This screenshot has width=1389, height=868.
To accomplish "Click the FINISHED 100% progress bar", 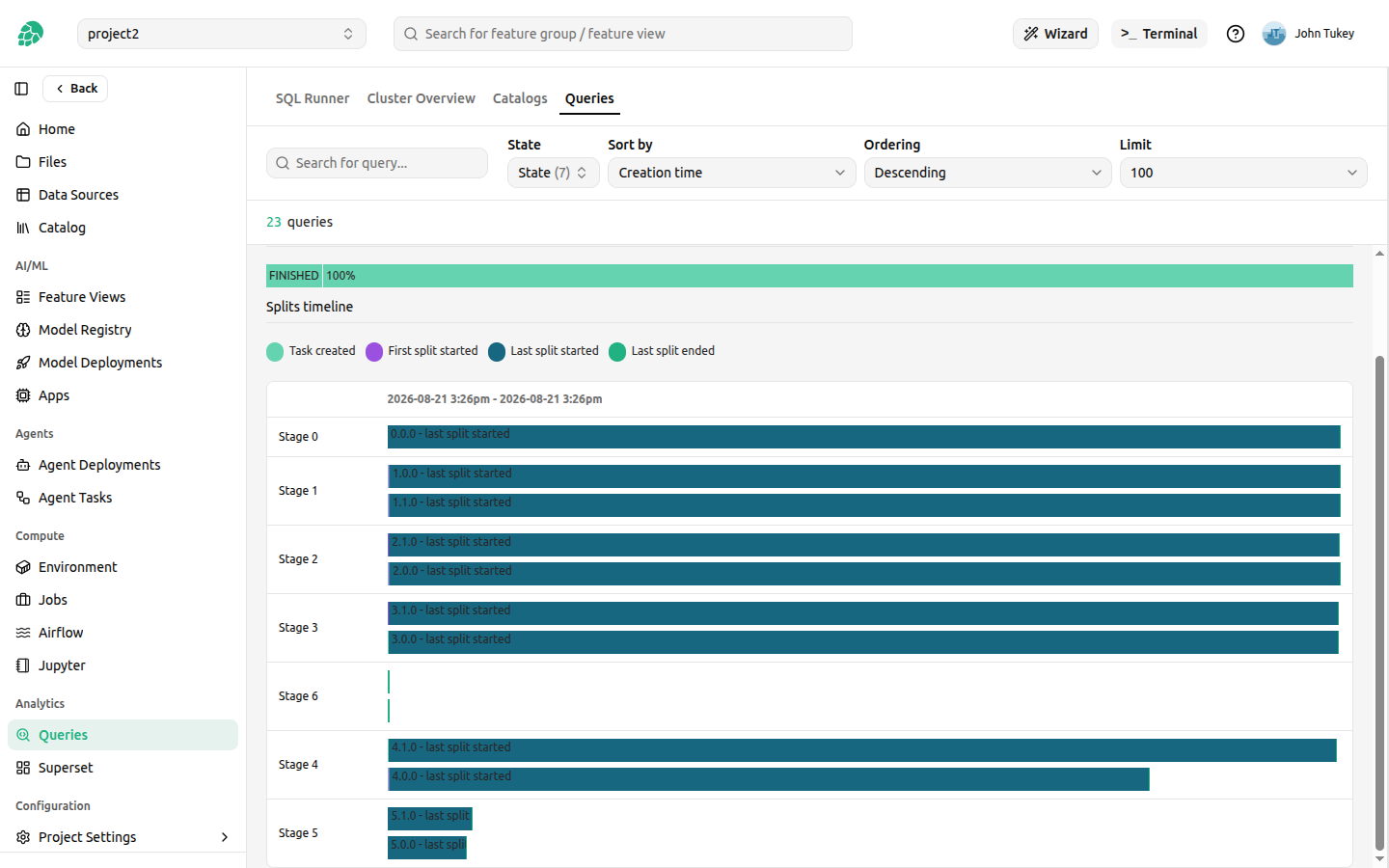I will point(809,276).
